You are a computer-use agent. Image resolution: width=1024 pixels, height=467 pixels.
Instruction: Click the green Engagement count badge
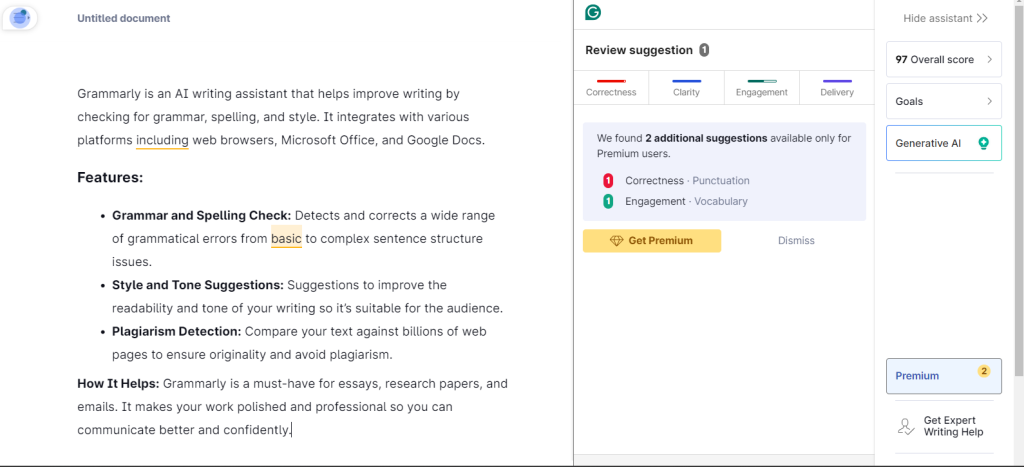608,201
